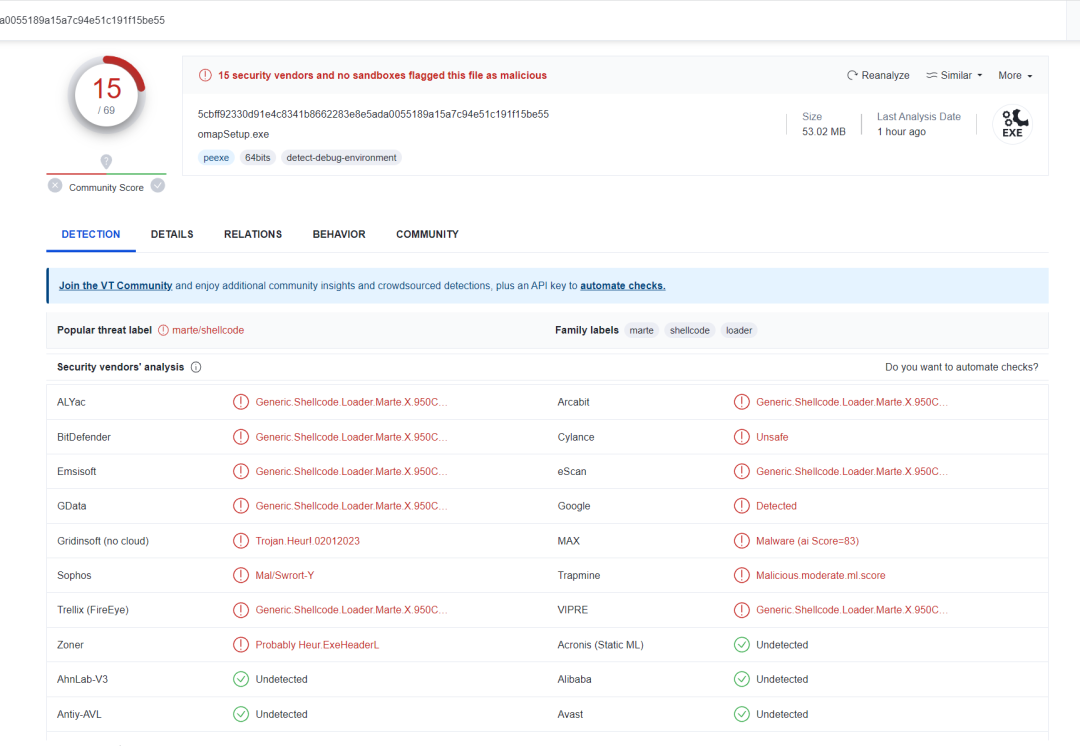Click the MAX malware alert icon
Image resolution: width=1080 pixels, height=746 pixels.
pyautogui.click(x=741, y=541)
